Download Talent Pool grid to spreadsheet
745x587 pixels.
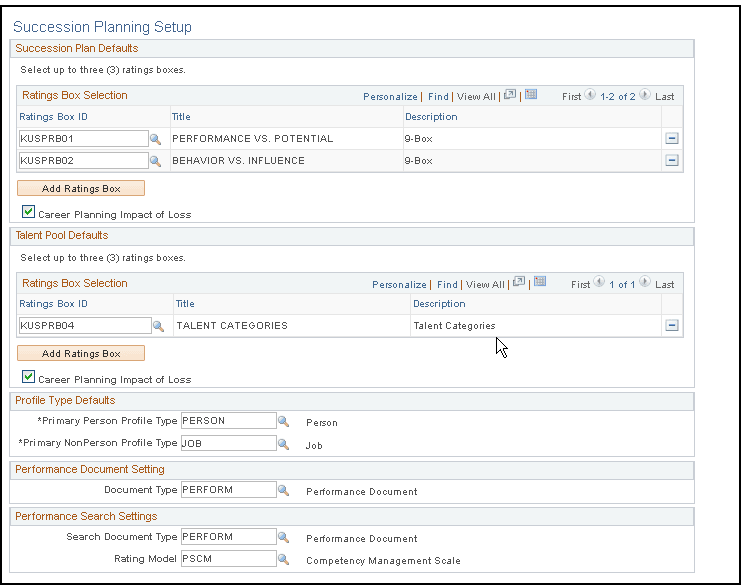[x=540, y=281]
